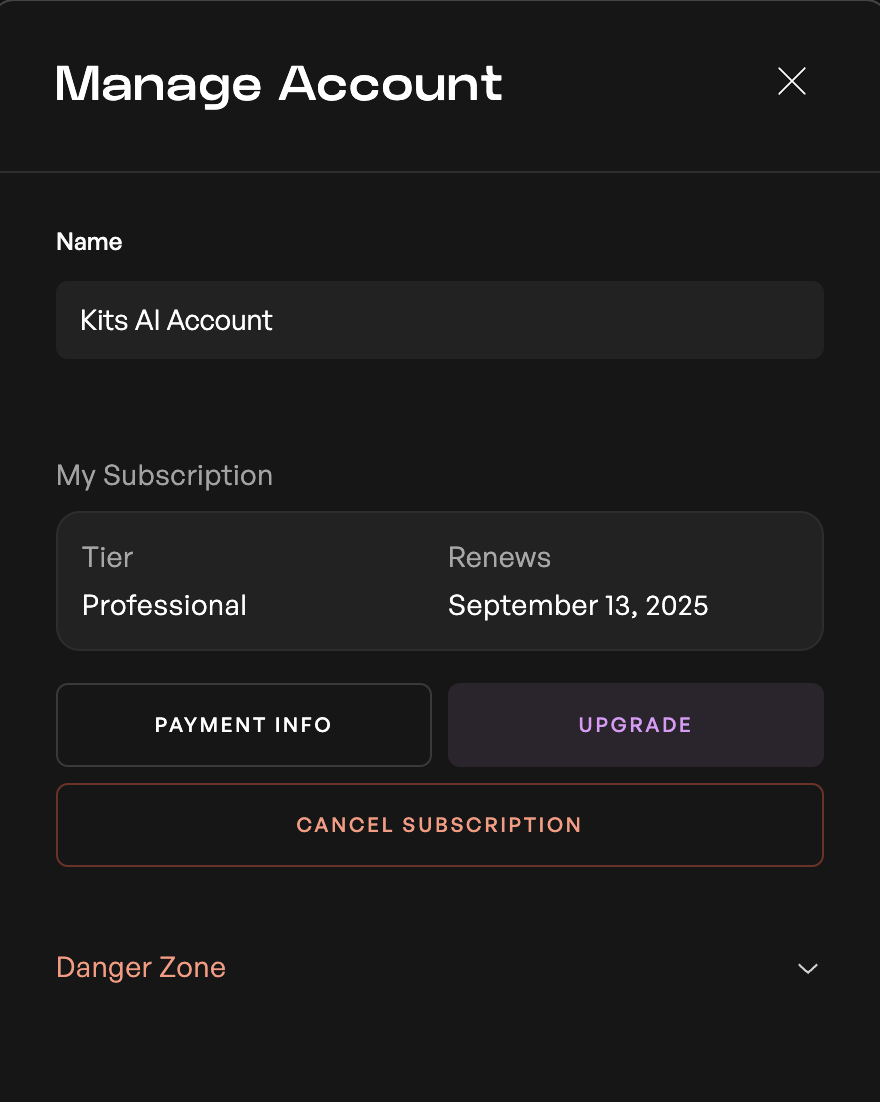Click the word 'Account' in dialog title
The height and width of the screenshot is (1102, 880).
coord(390,83)
